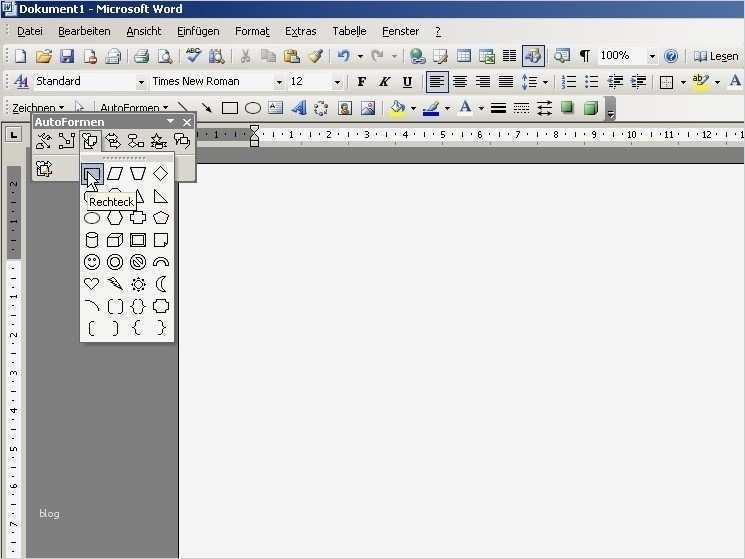Viewport: 745px width, 559px height.
Task: Click the Lesen reading layout button
Action: point(716,56)
